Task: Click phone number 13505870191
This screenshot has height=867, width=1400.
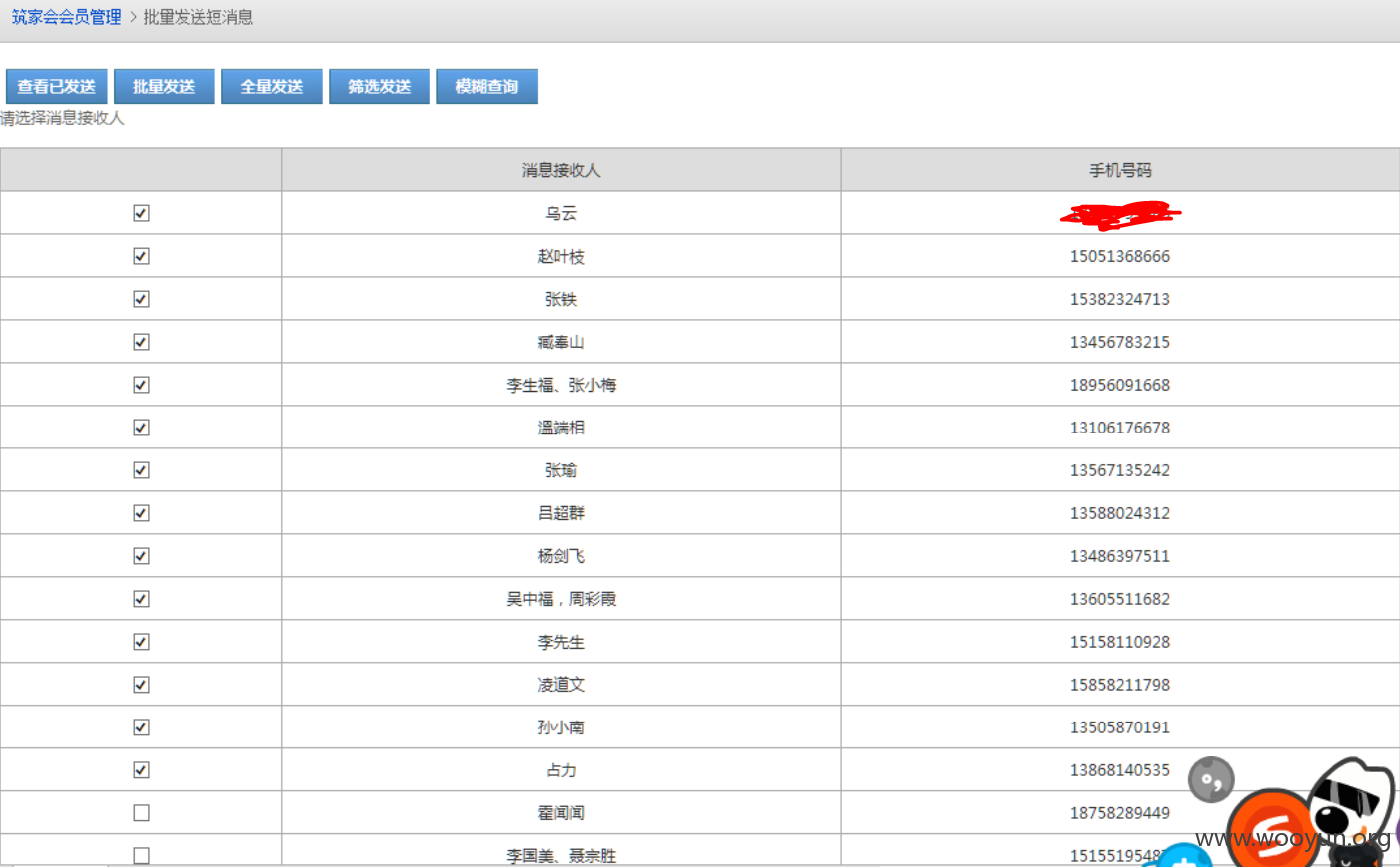Action: pos(1120,727)
